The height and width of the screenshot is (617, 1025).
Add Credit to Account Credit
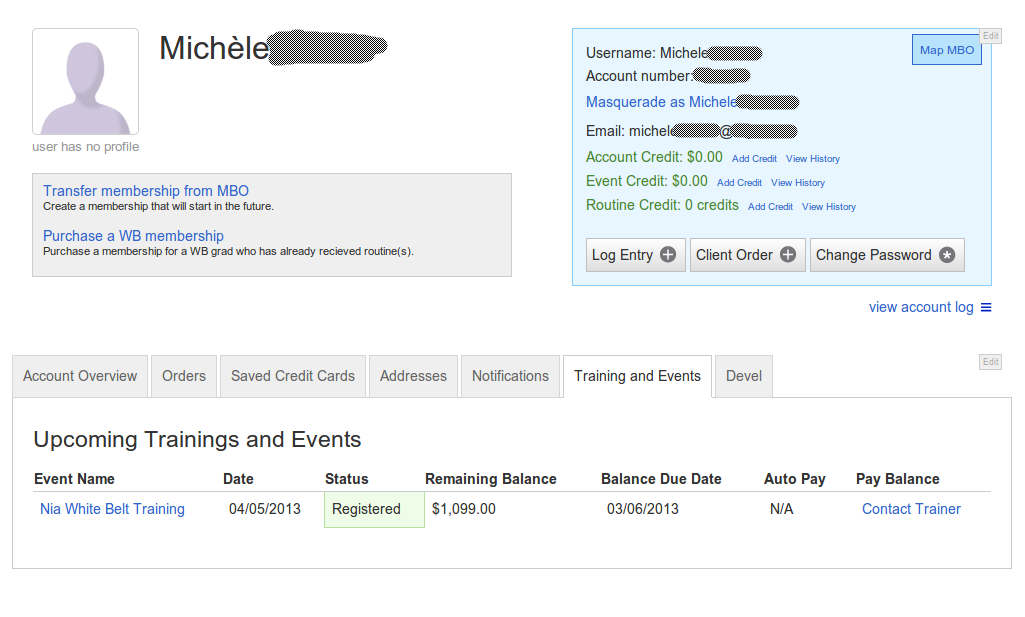[x=754, y=159]
